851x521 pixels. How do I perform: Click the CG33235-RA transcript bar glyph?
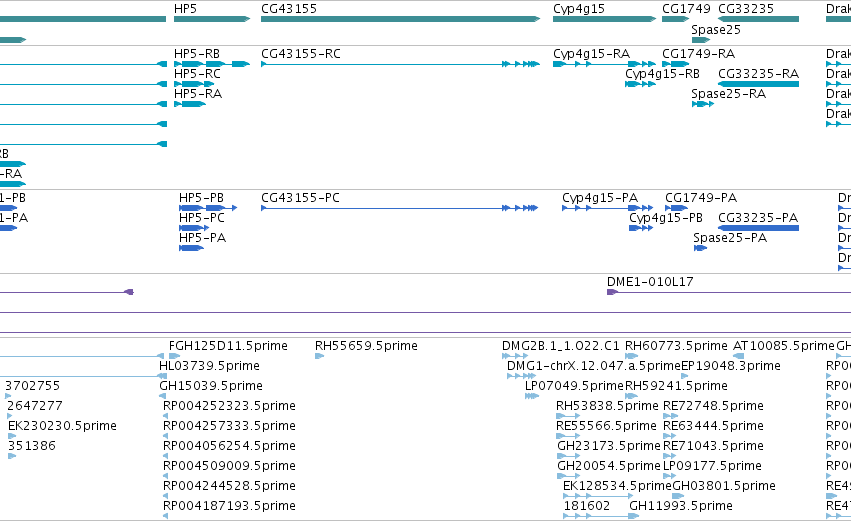coord(758,84)
